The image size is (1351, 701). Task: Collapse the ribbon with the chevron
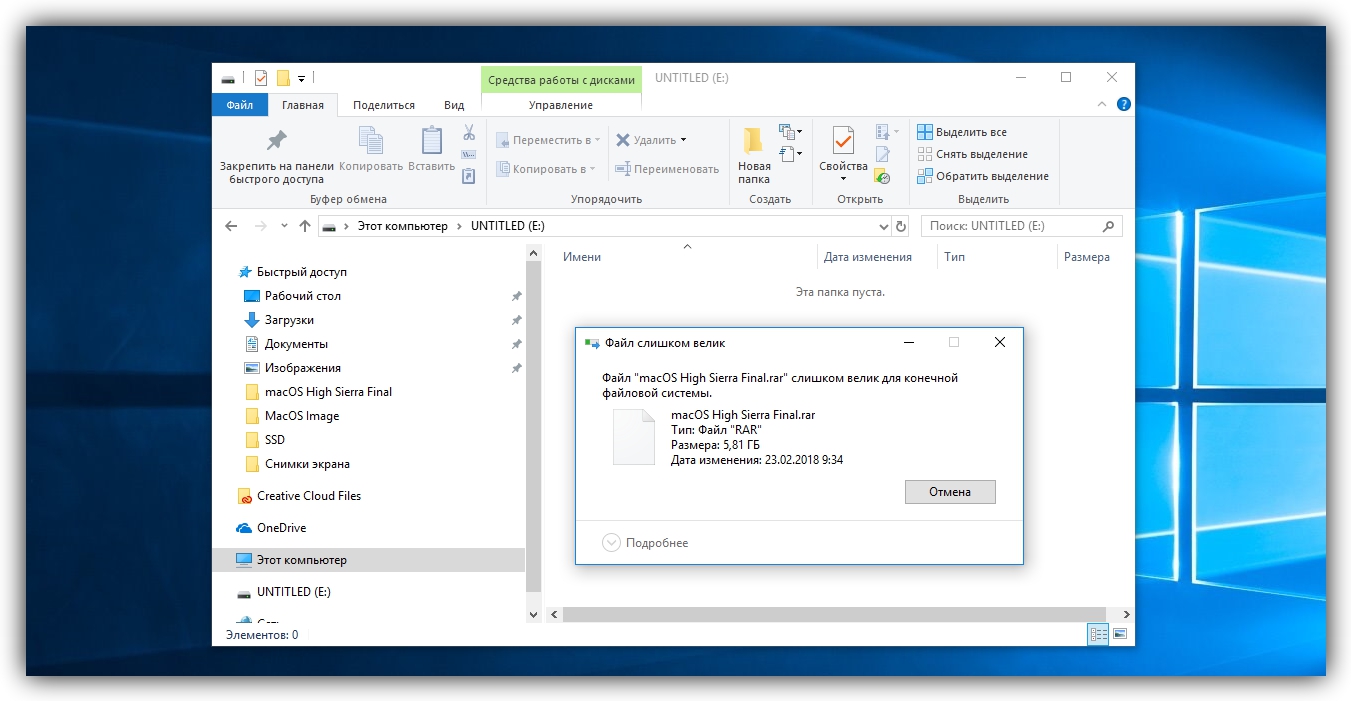1102,104
